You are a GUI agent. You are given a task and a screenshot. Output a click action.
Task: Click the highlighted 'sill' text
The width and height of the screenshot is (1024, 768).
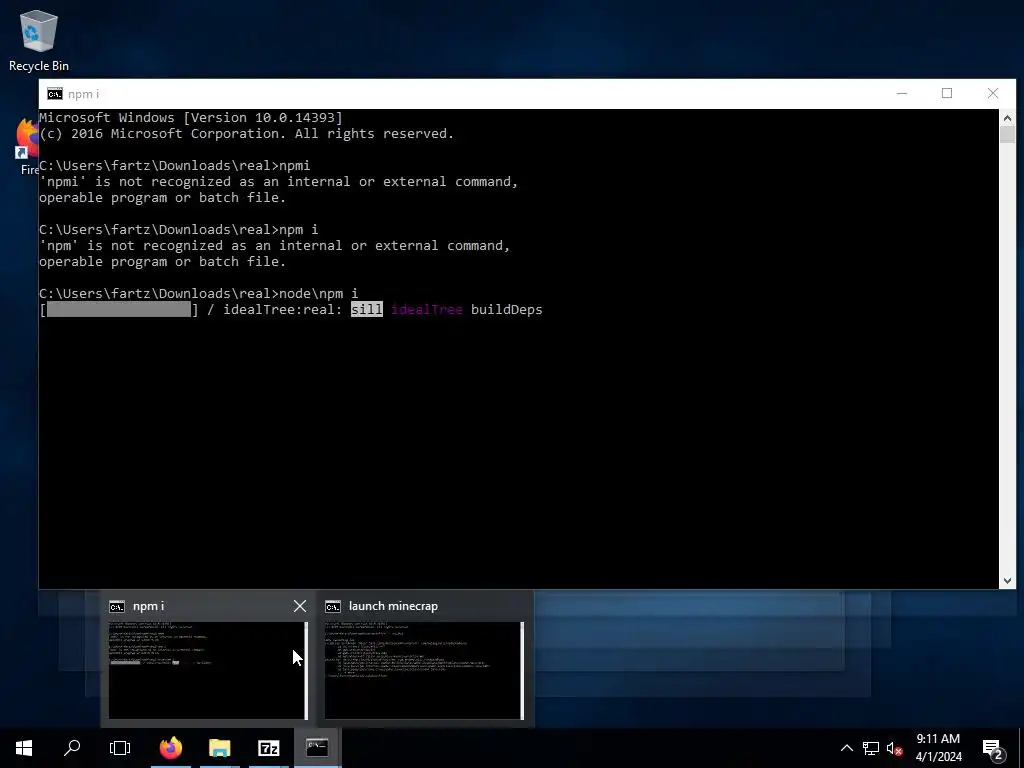(366, 310)
